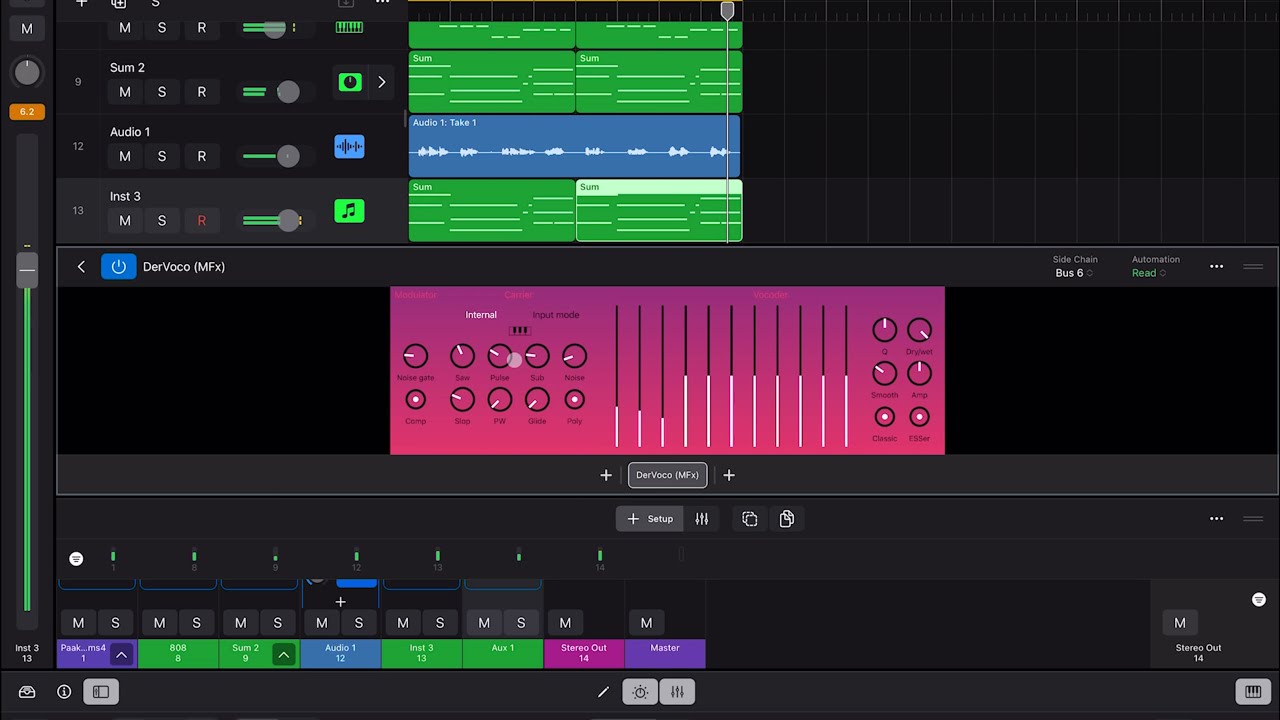
Task: Toggle the sidebar panel icon in bottom bar
Action: [x=101, y=692]
